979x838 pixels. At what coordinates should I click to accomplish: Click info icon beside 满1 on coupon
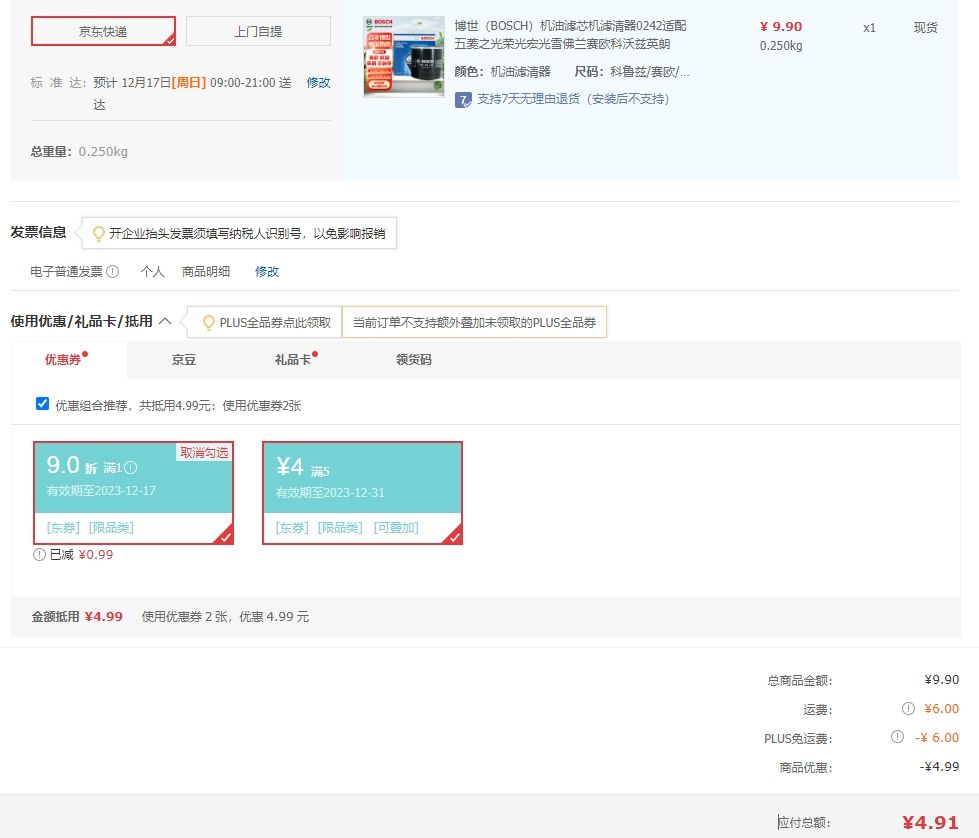(130, 468)
